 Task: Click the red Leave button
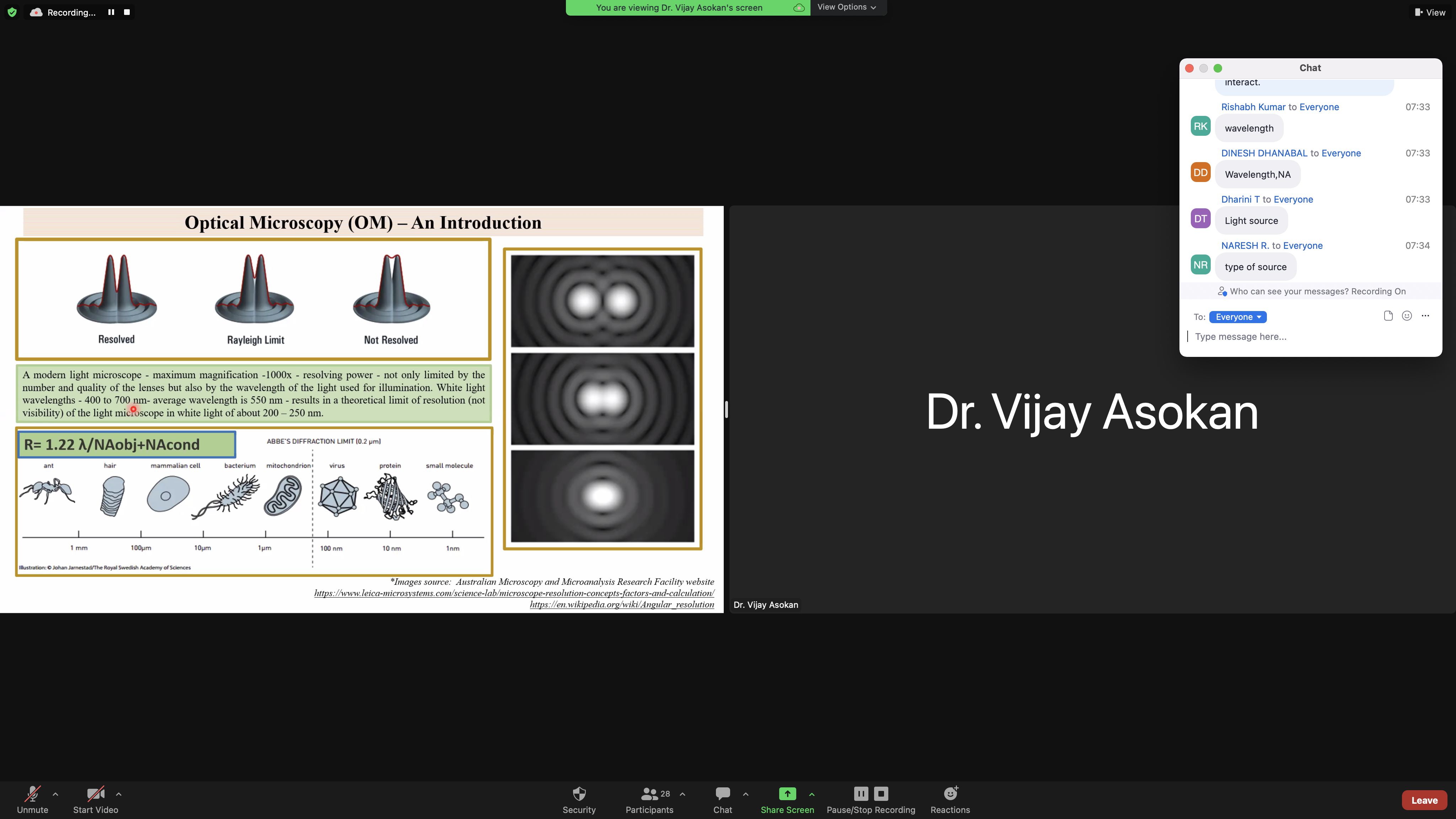(1424, 801)
